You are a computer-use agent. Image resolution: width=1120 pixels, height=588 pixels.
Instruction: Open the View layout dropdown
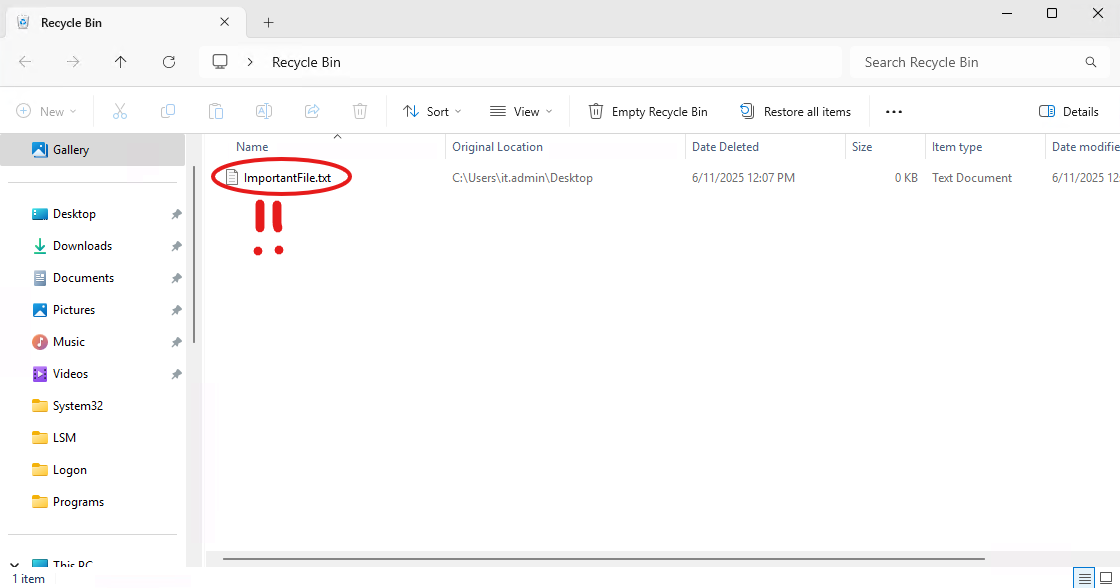click(521, 111)
